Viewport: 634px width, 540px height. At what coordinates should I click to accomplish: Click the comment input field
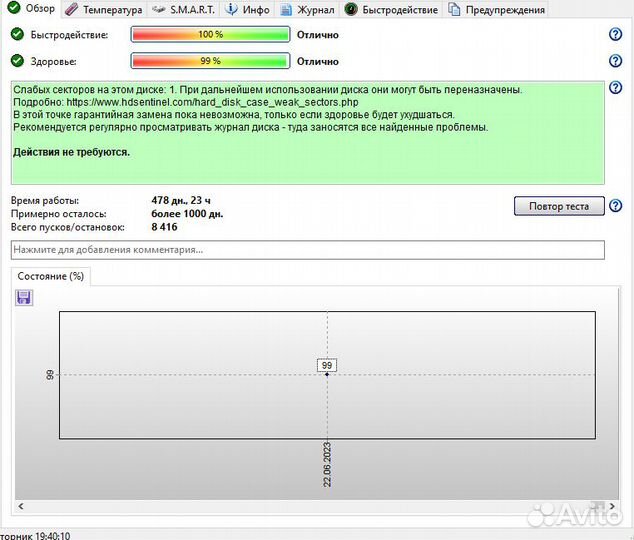point(308,250)
